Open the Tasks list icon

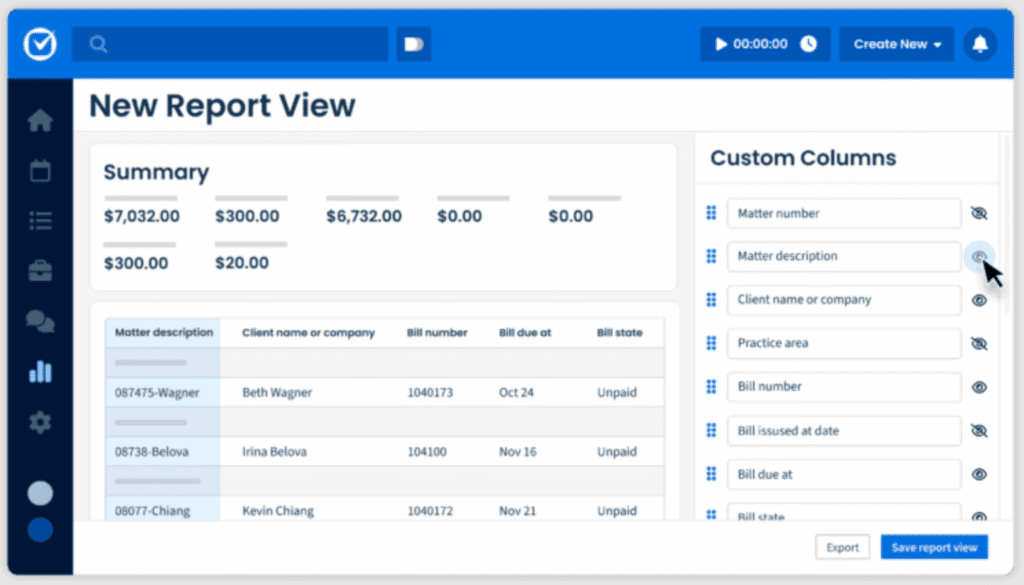(x=40, y=221)
